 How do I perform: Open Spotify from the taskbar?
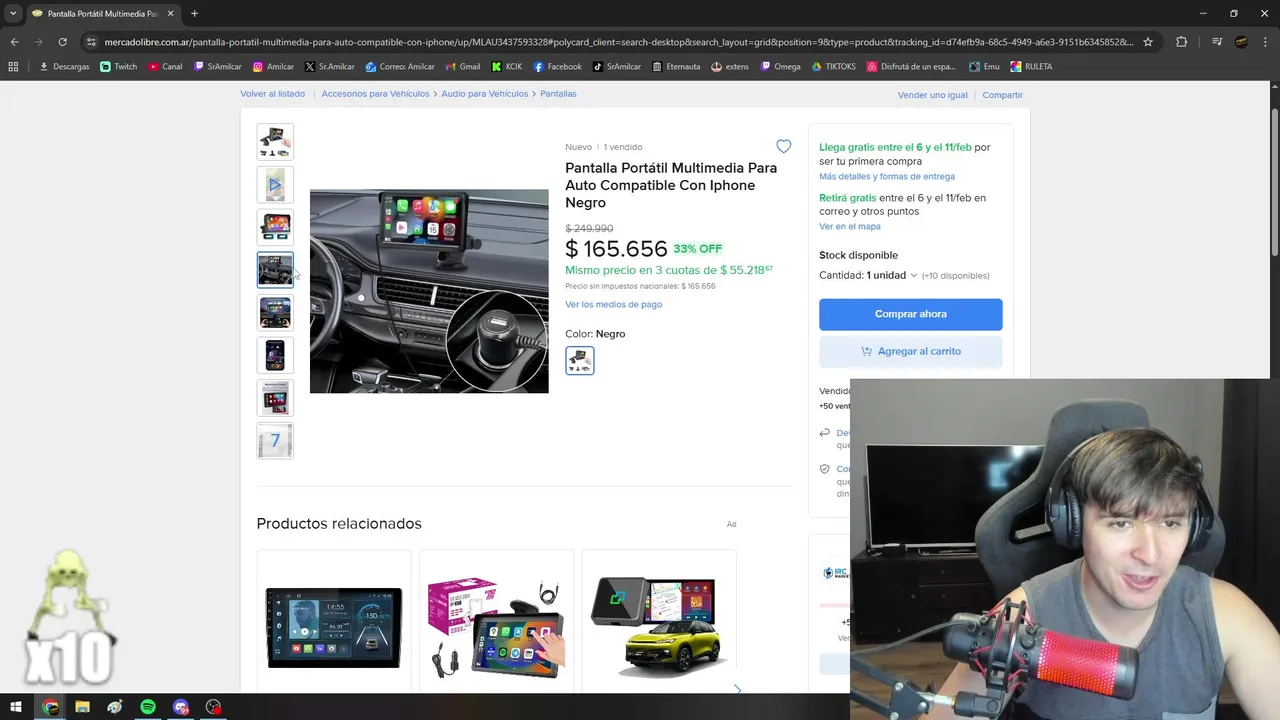(148, 707)
